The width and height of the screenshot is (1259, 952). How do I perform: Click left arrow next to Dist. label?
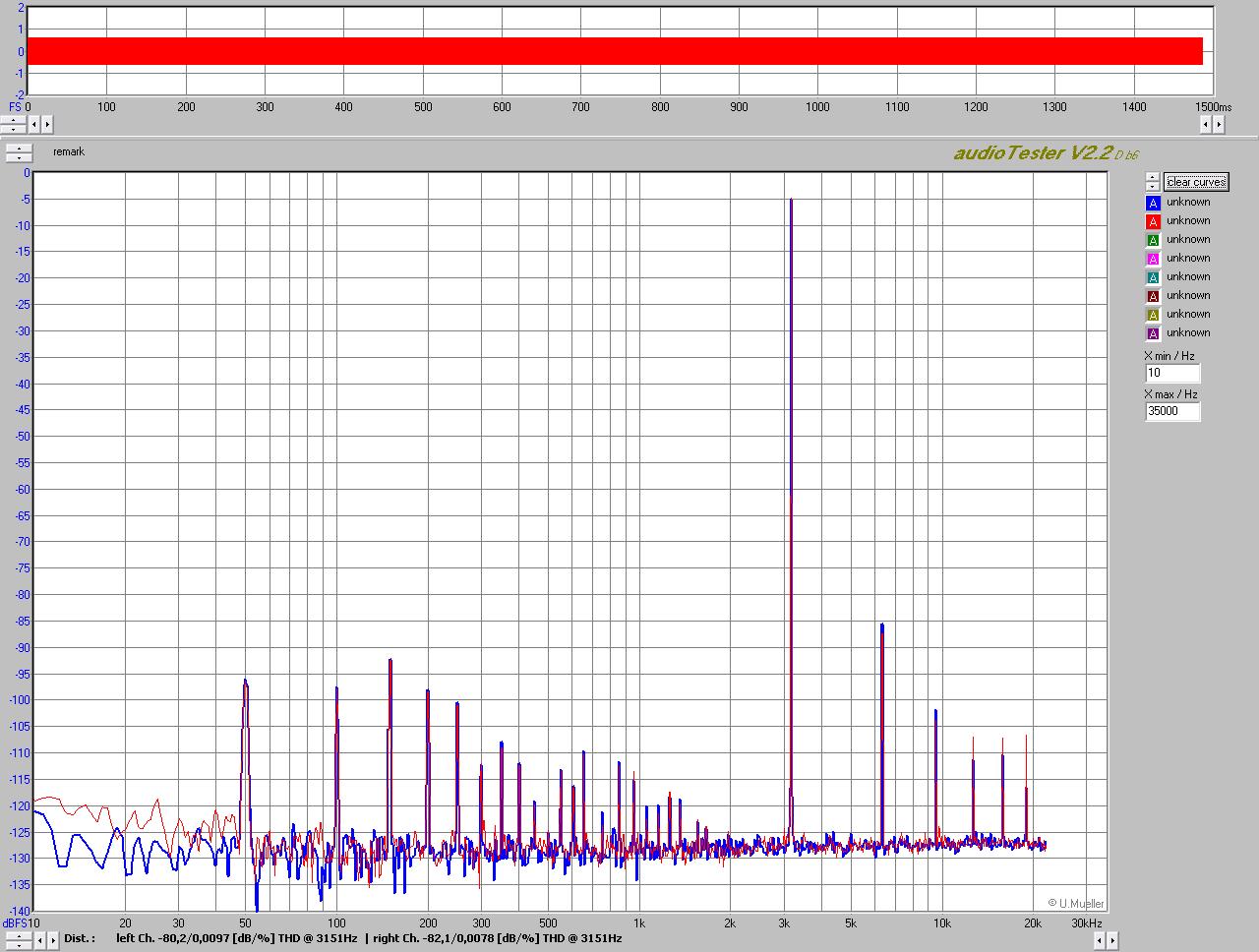click(39, 940)
